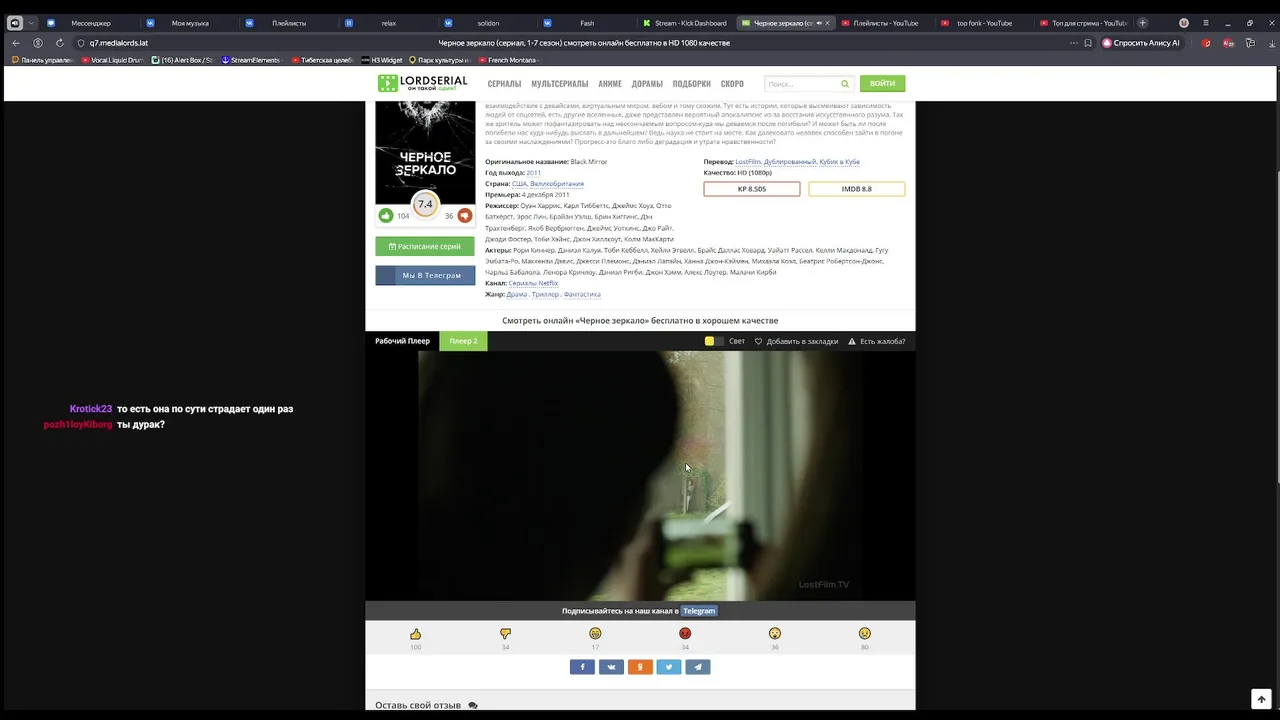Viewport: 1280px width, 720px height.
Task: Open the 'Сериалы' menu
Action: point(504,84)
